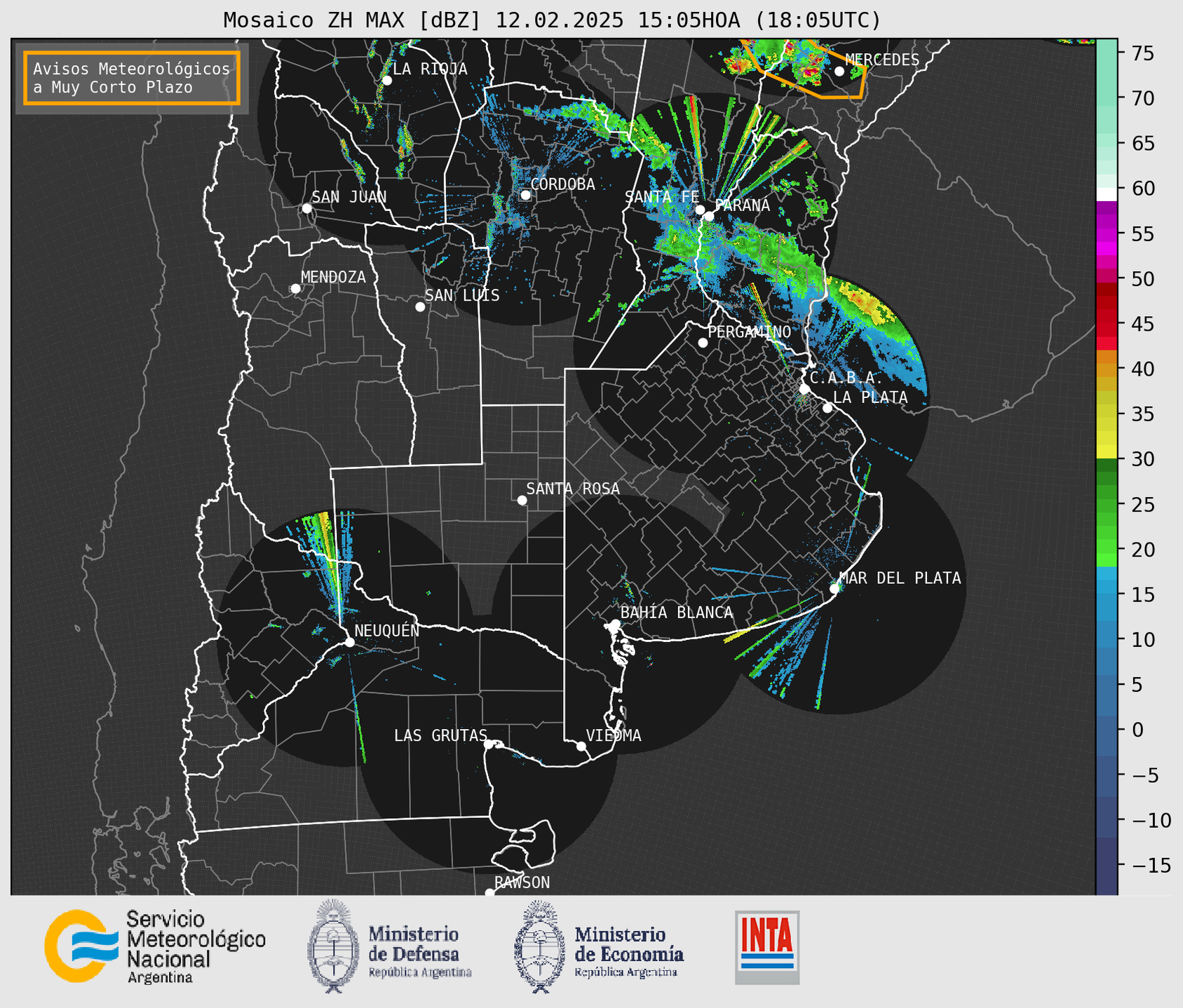Click the BAHÍA BLANCA city label
The width and height of the screenshot is (1183, 1008).
(x=677, y=612)
